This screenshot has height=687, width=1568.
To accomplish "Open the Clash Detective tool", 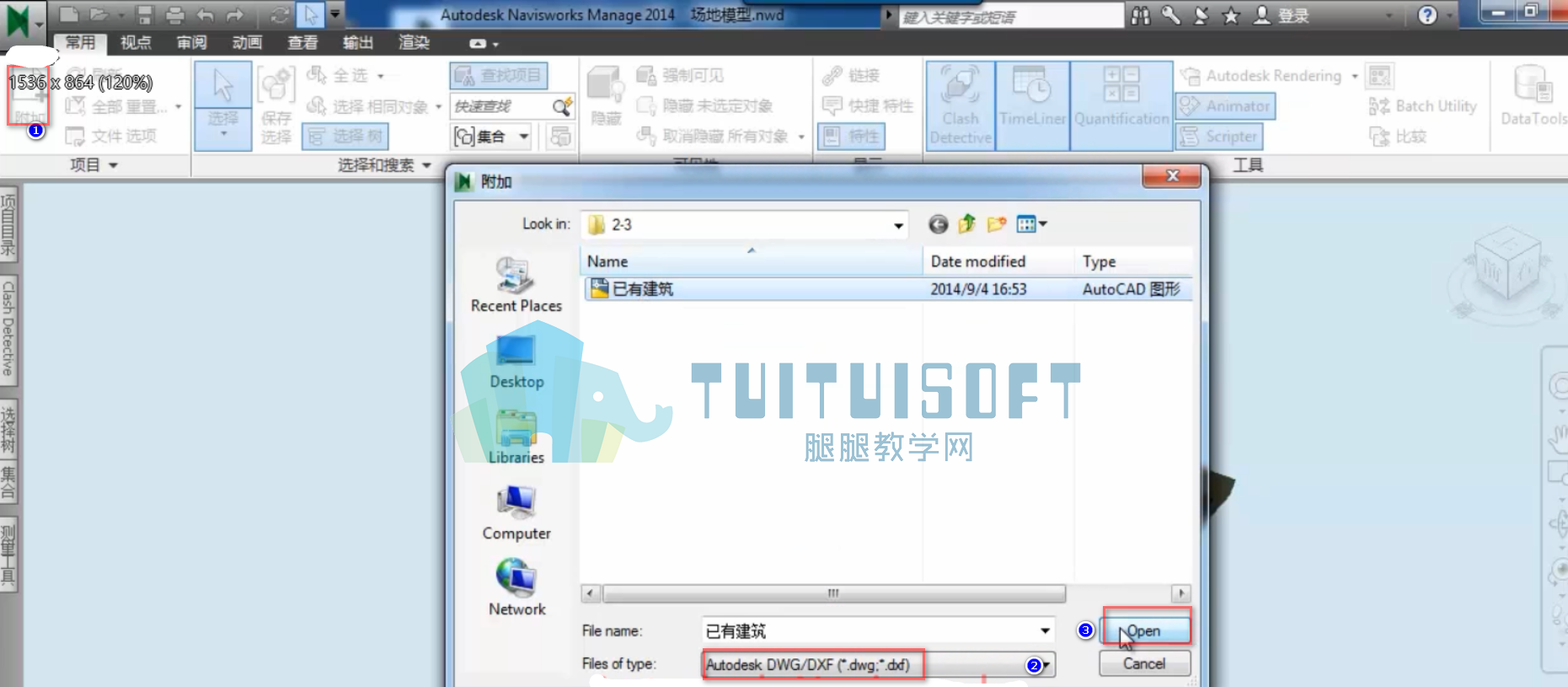I will coord(961,105).
